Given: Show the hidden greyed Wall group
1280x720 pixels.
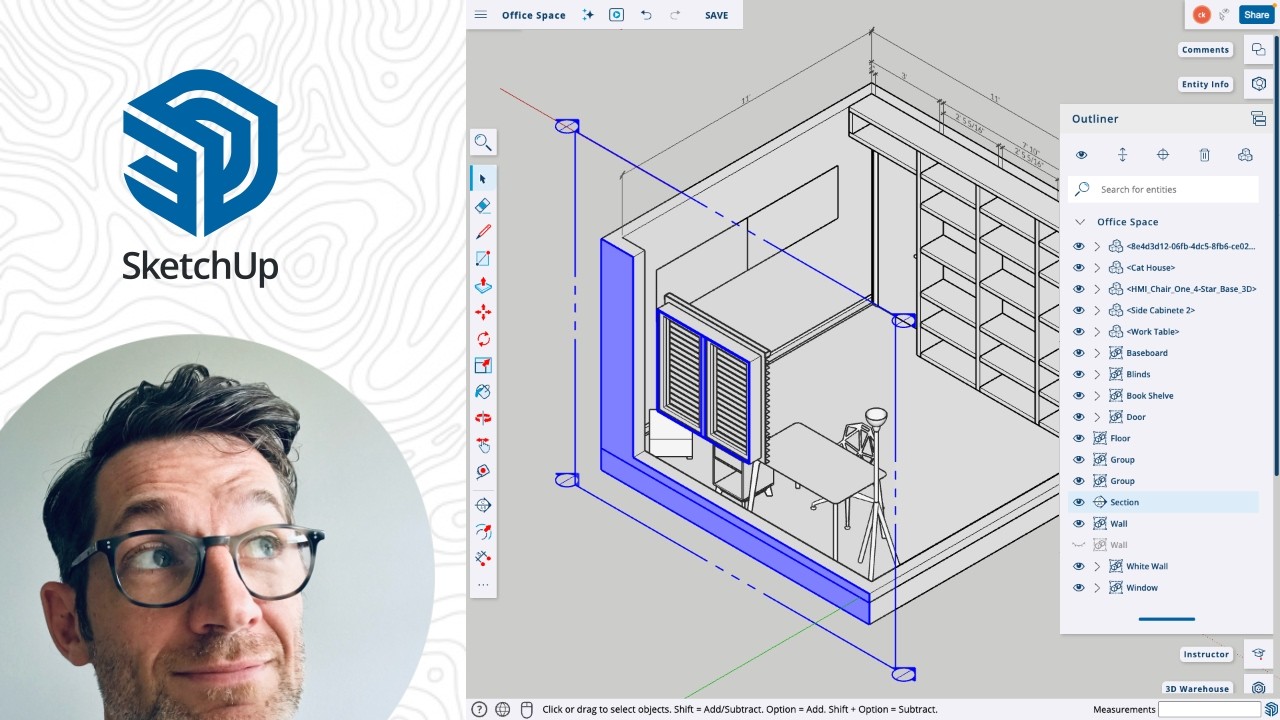Looking at the screenshot, I should (x=1079, y=545).
